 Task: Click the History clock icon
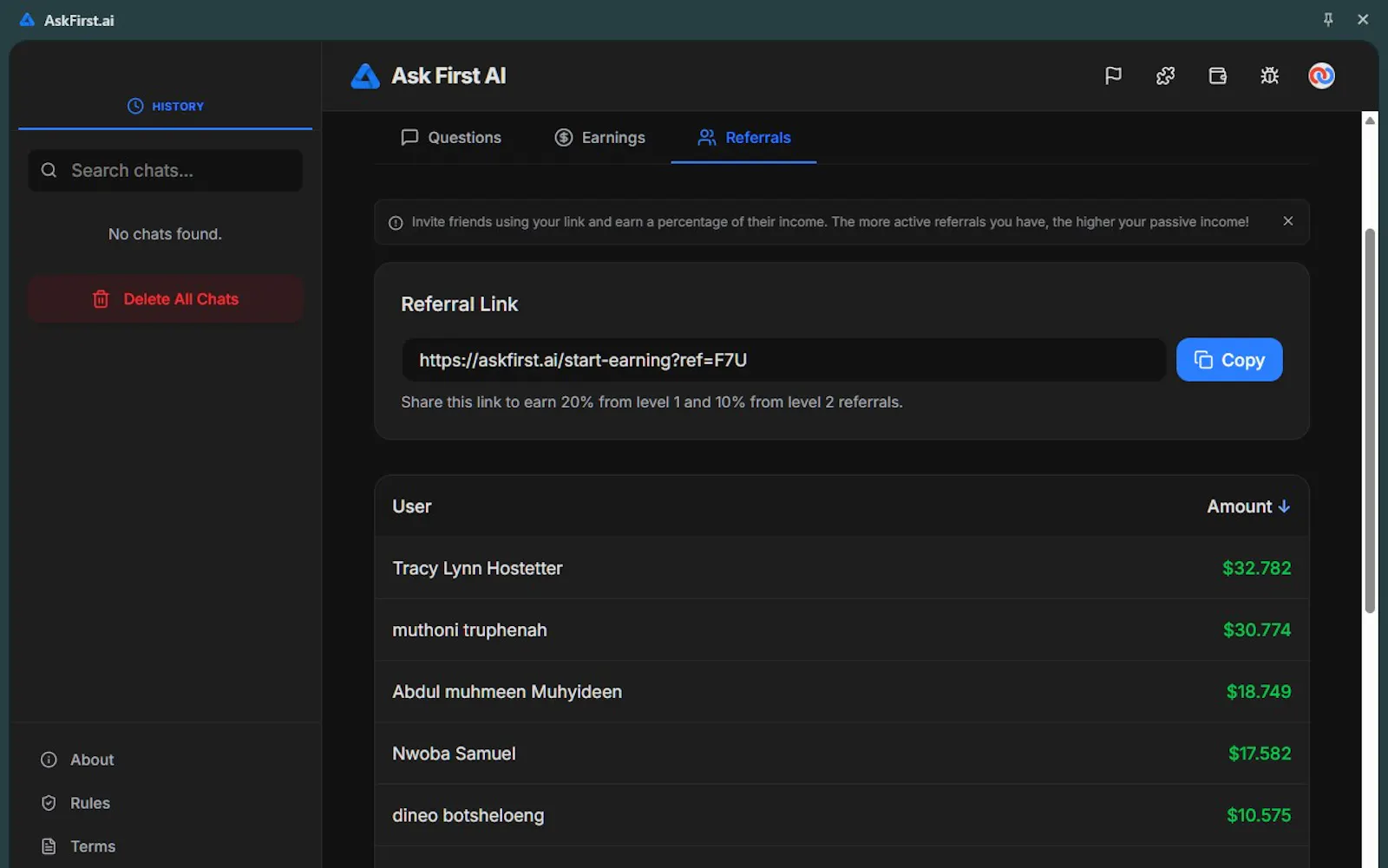point(135,106)
